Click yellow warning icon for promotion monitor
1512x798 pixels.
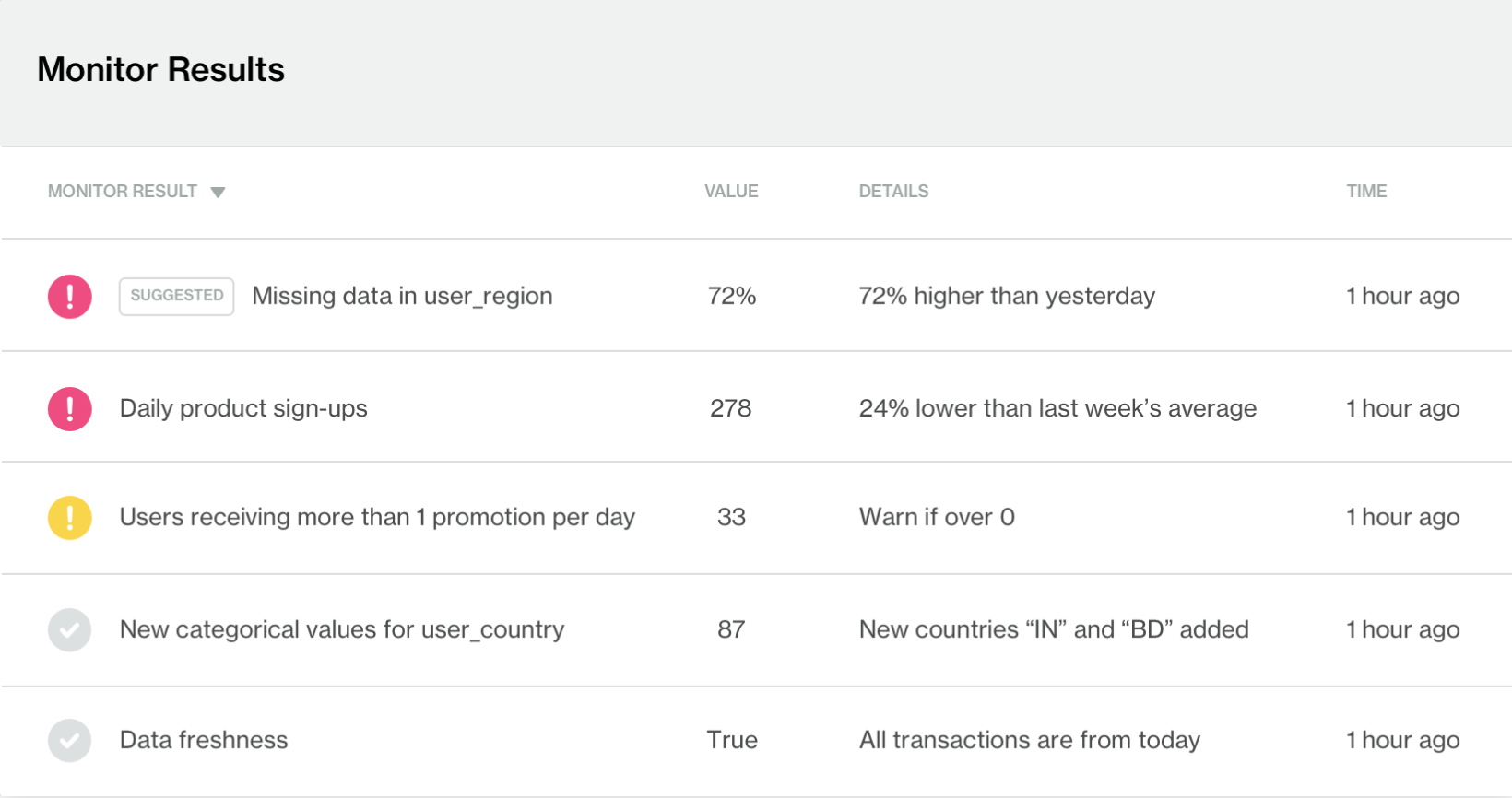[70, 518]
